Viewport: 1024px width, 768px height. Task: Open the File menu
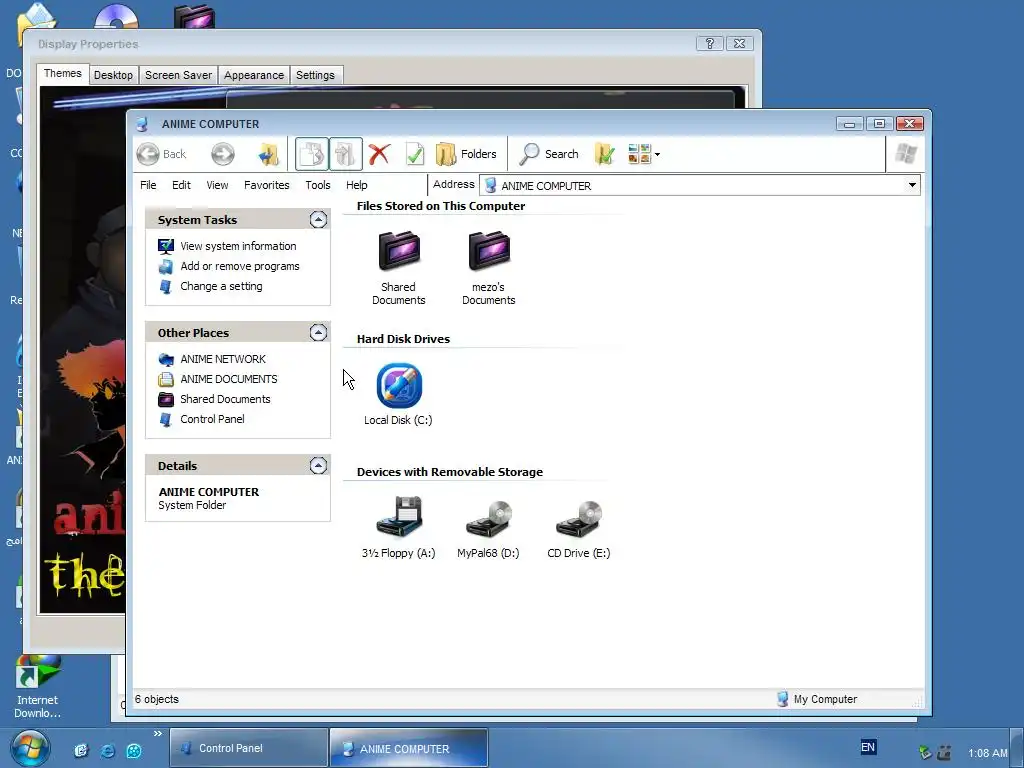[148, 185]
